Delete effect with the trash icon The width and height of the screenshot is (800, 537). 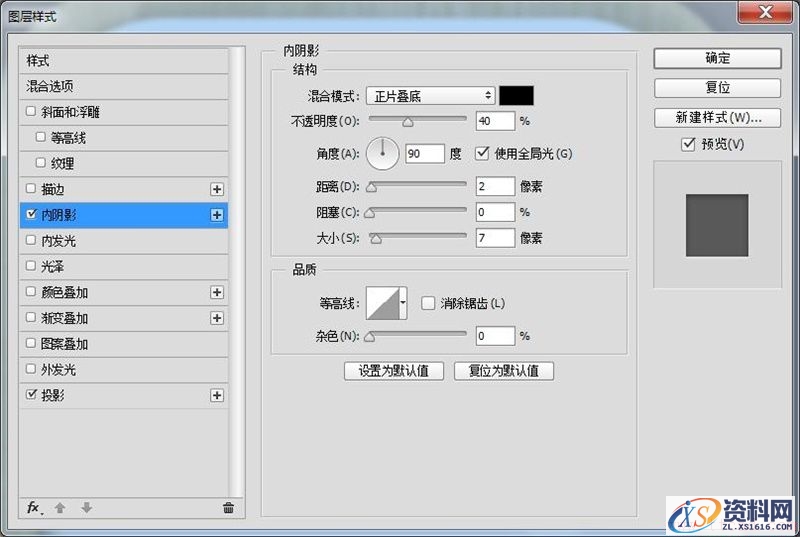pos(229,507)
